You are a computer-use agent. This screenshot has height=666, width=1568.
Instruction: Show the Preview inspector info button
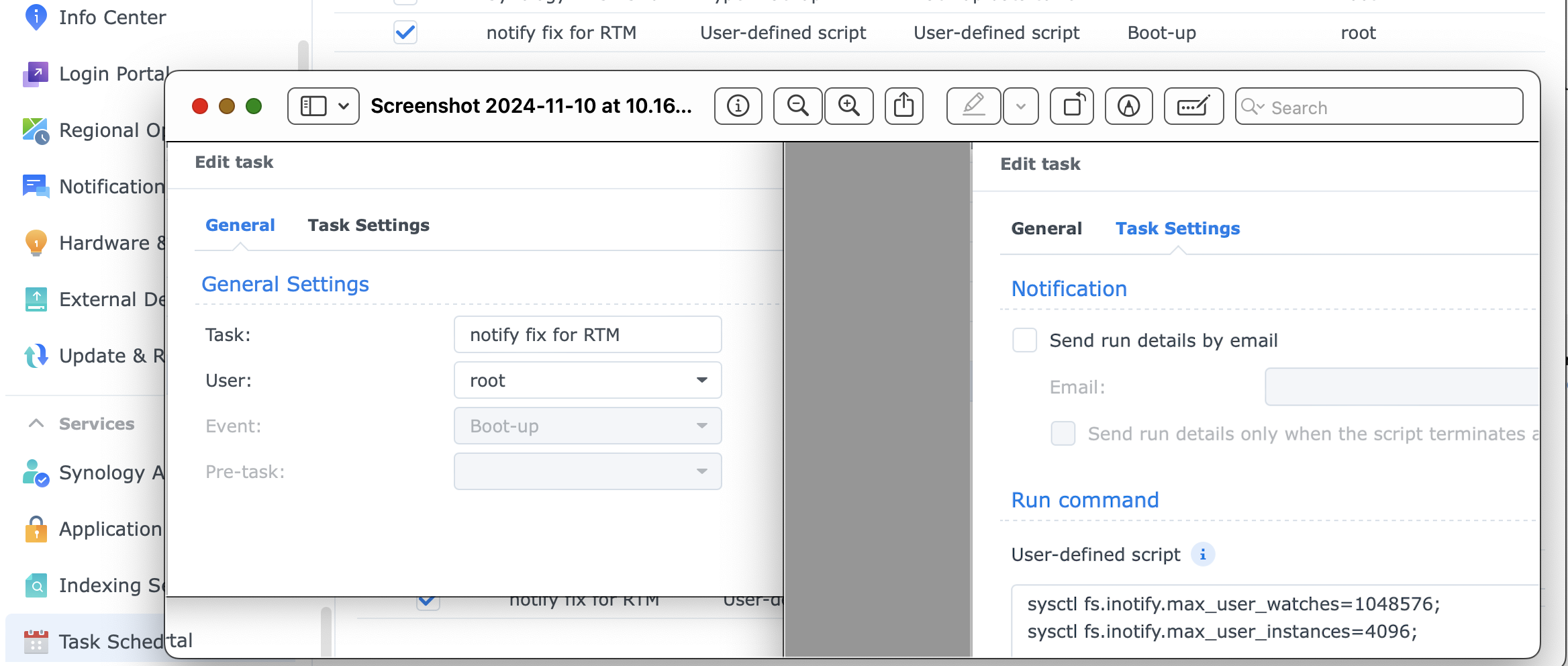(738, 106)
